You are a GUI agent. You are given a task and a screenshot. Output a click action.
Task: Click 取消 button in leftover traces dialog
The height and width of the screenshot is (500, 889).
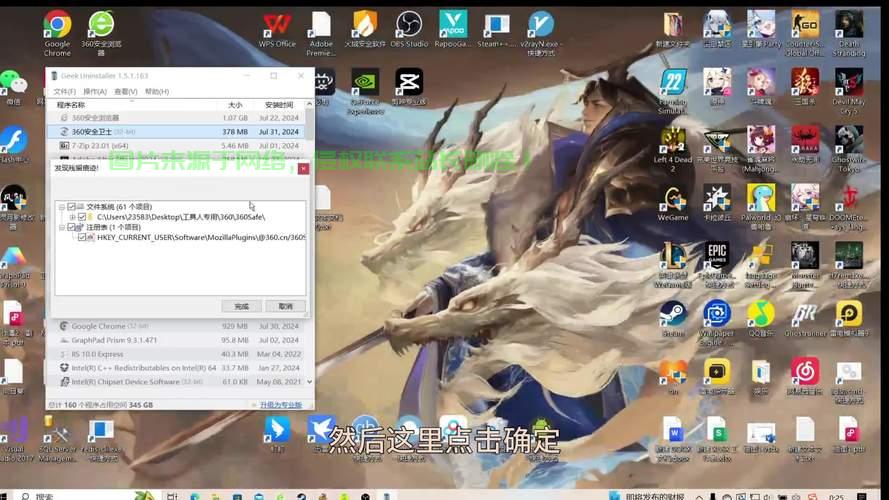(285, 306)
